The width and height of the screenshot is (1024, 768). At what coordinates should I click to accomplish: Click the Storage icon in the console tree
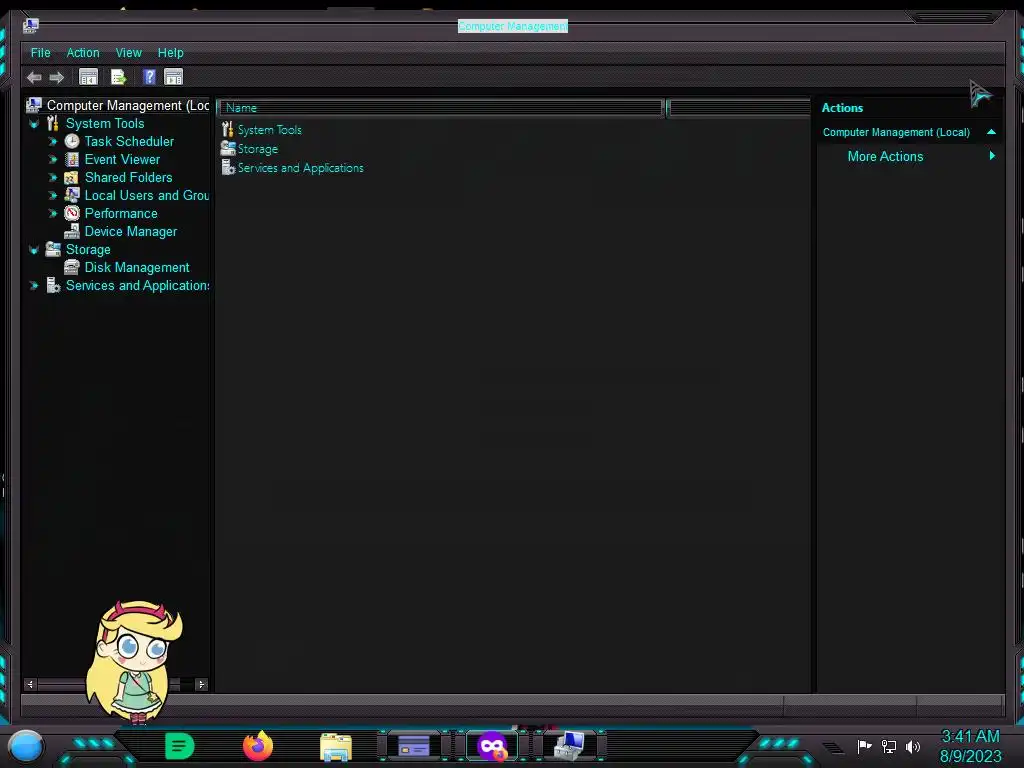pyautogui.click(x=53, y=249)
